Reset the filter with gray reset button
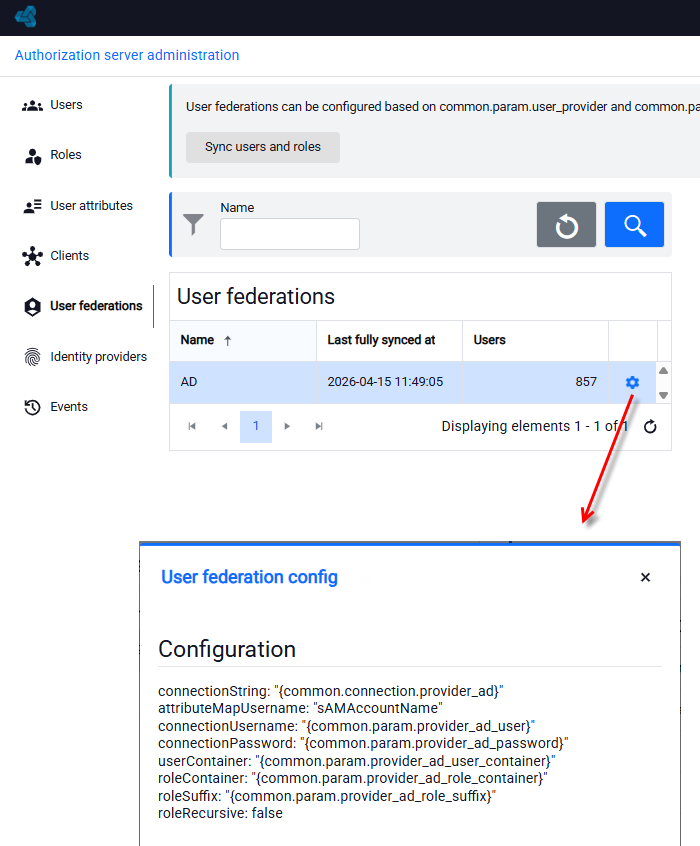This screenshot has height=846, width=700. 566,224
